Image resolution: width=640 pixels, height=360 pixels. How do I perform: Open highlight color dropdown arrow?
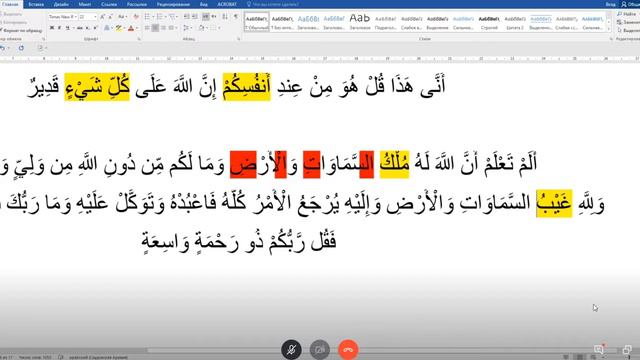coord(124,28)
